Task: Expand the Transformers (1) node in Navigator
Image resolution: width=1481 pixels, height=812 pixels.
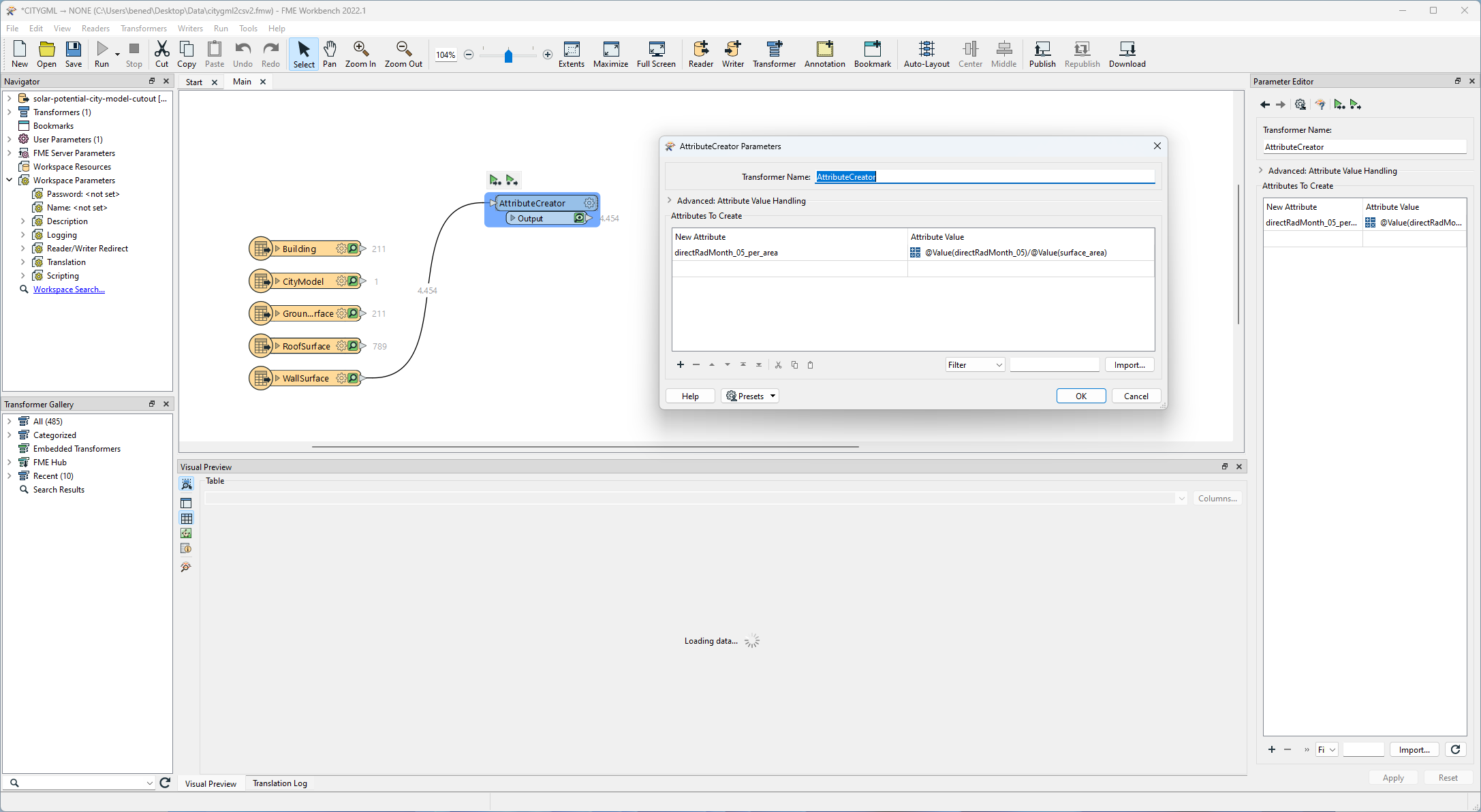Action: coord(10,112)
